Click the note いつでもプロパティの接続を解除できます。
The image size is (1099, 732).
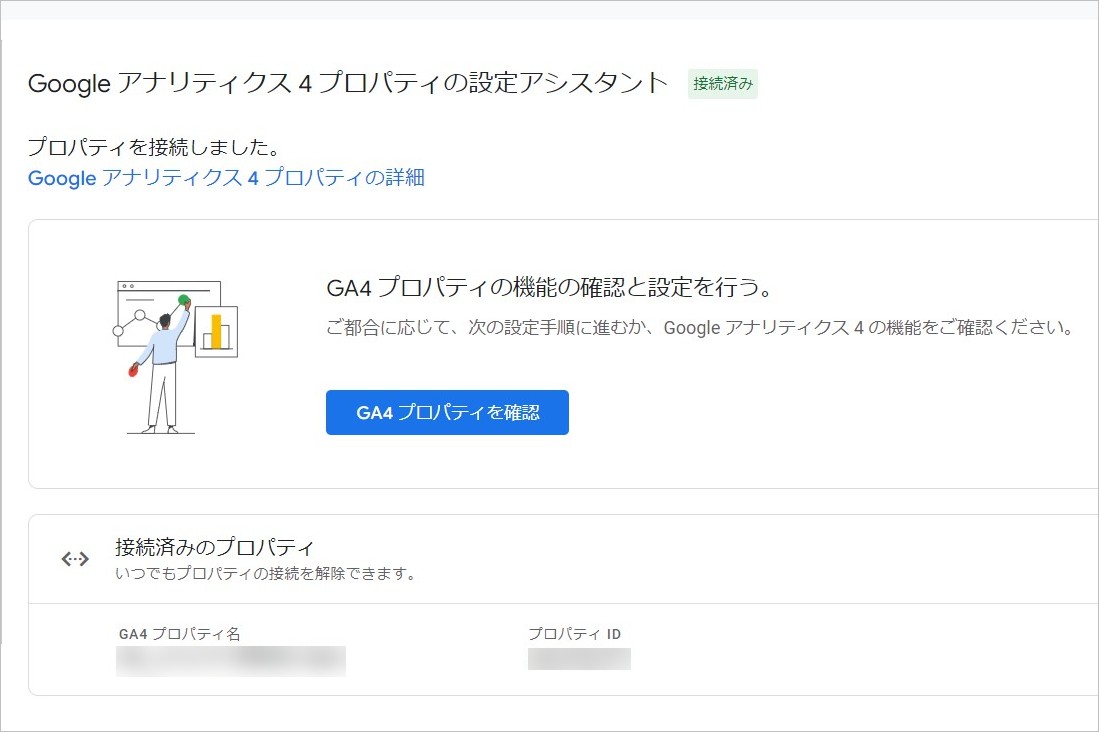(x=266, y=574)
